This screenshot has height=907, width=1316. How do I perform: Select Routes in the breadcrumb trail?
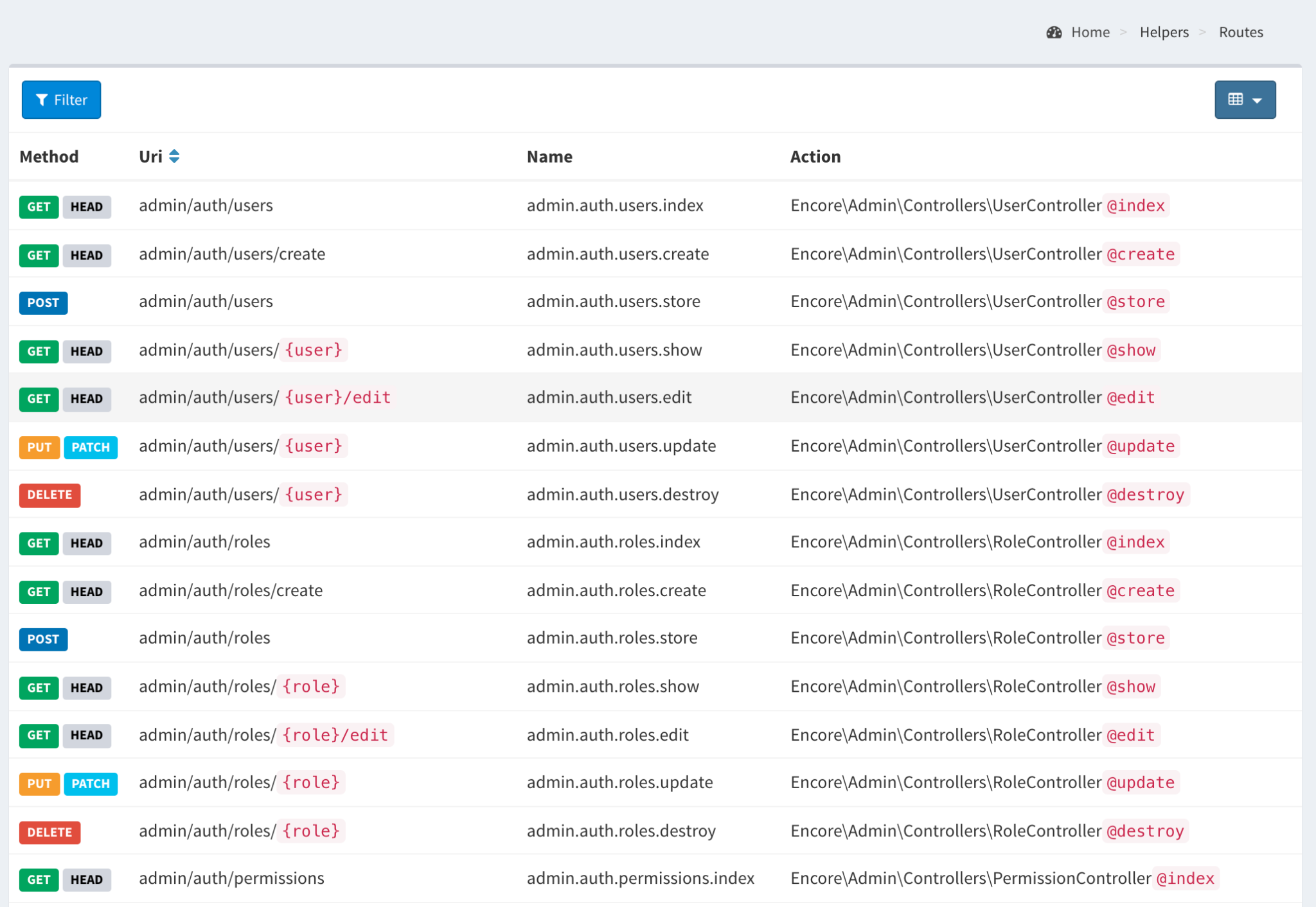(1241, 31)
